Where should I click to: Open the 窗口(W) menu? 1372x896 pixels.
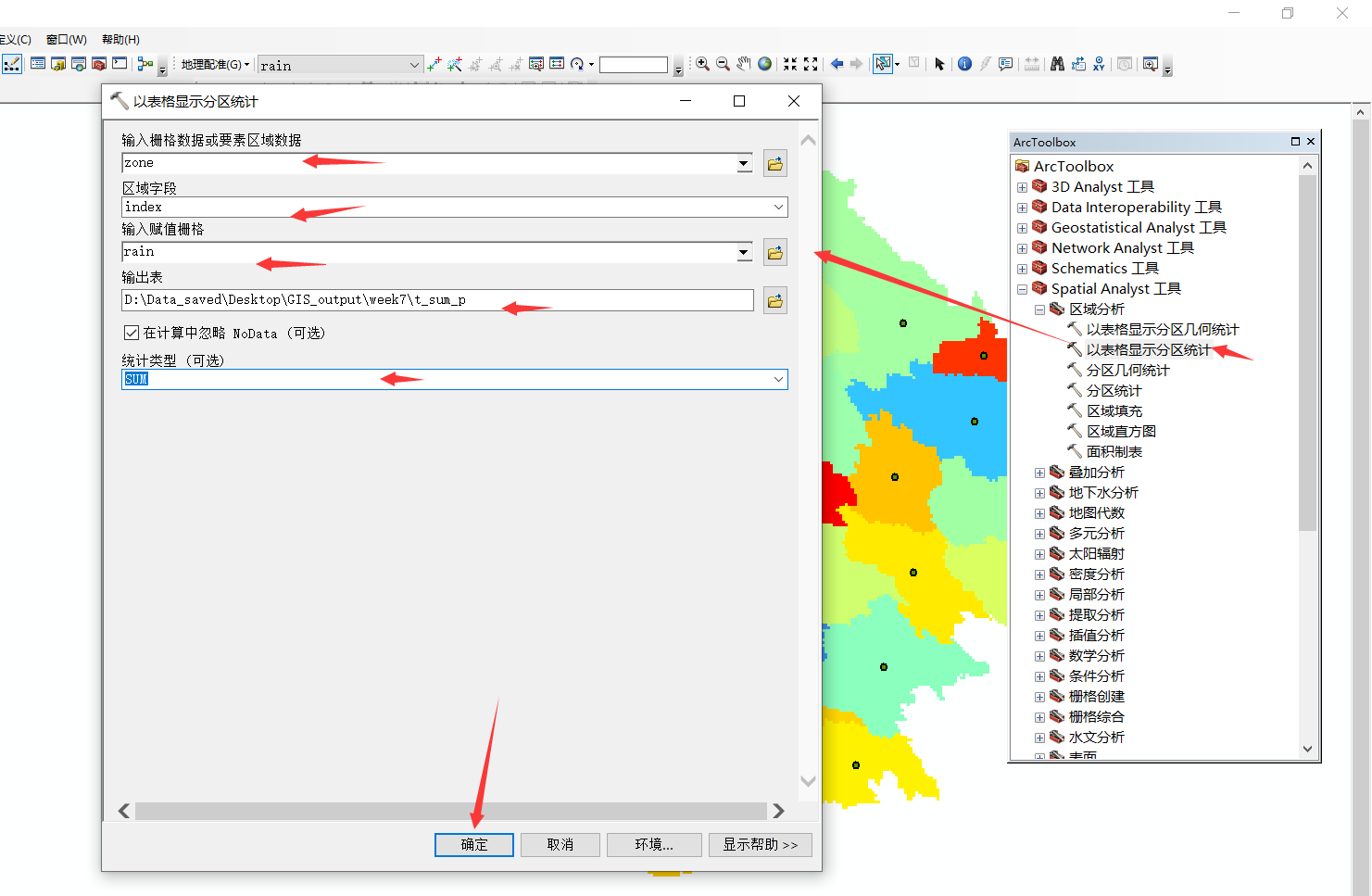67,40
